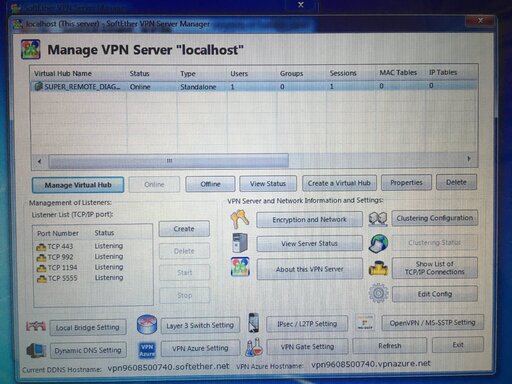Click the Clustering Status button
The height and width of the screenshot is (384, 512).
coord(435,243)
